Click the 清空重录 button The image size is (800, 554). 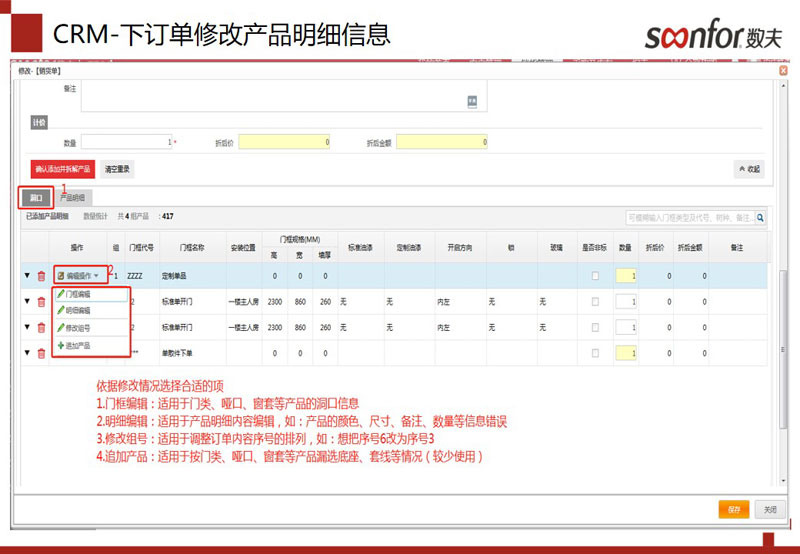[x=118, y=169]
